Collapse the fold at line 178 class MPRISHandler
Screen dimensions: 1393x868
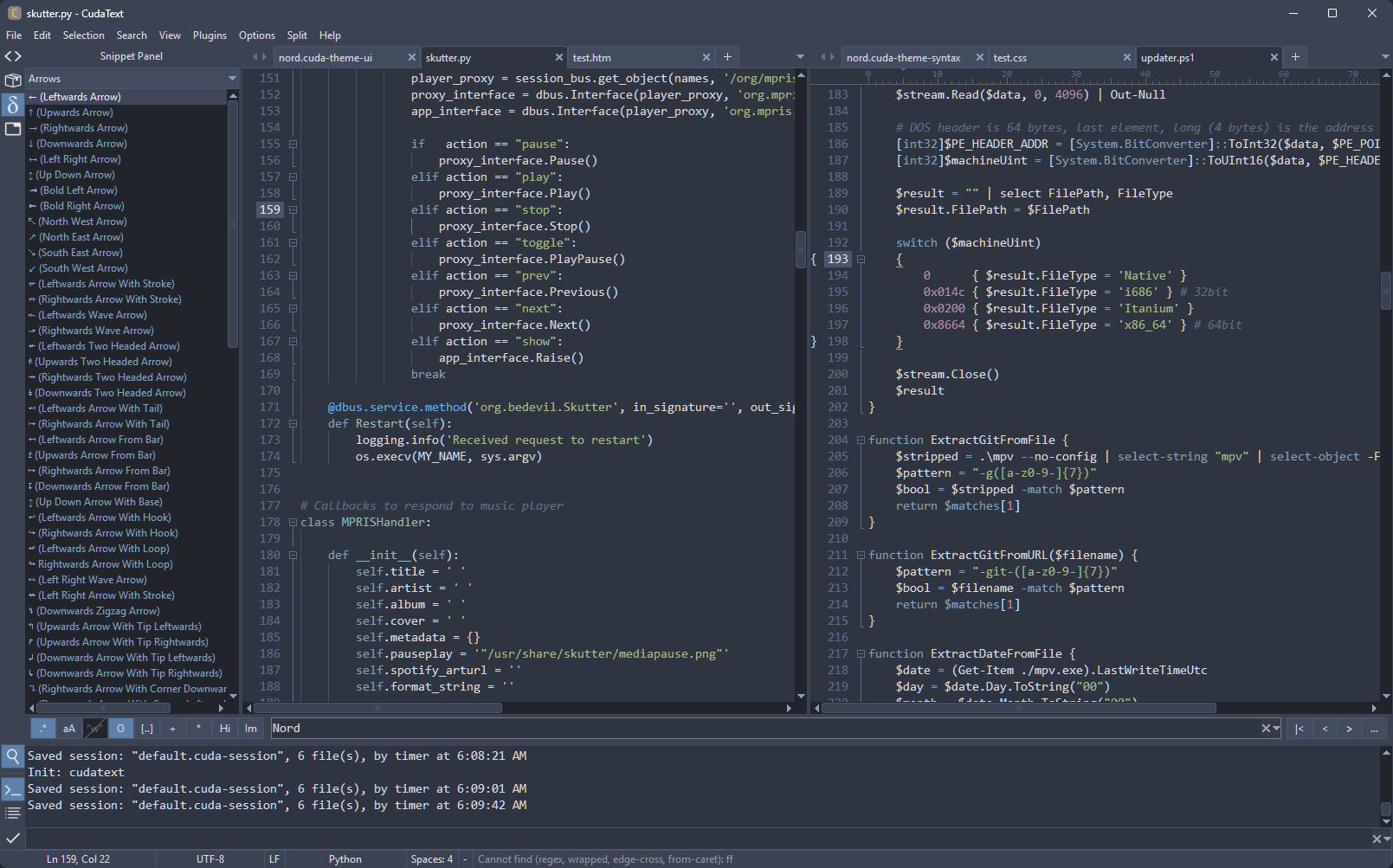point(293,523)
